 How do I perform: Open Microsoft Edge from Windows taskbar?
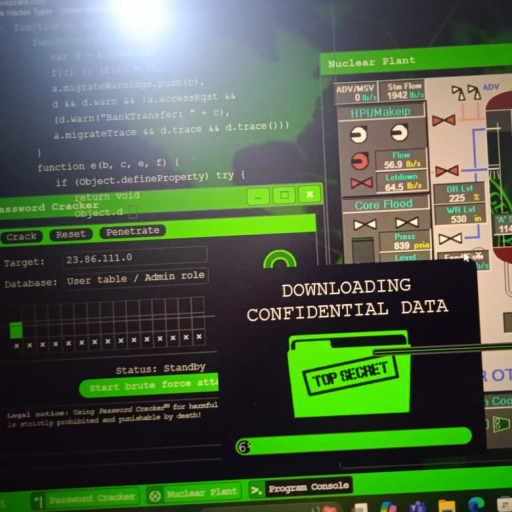(x=476, y=505)
